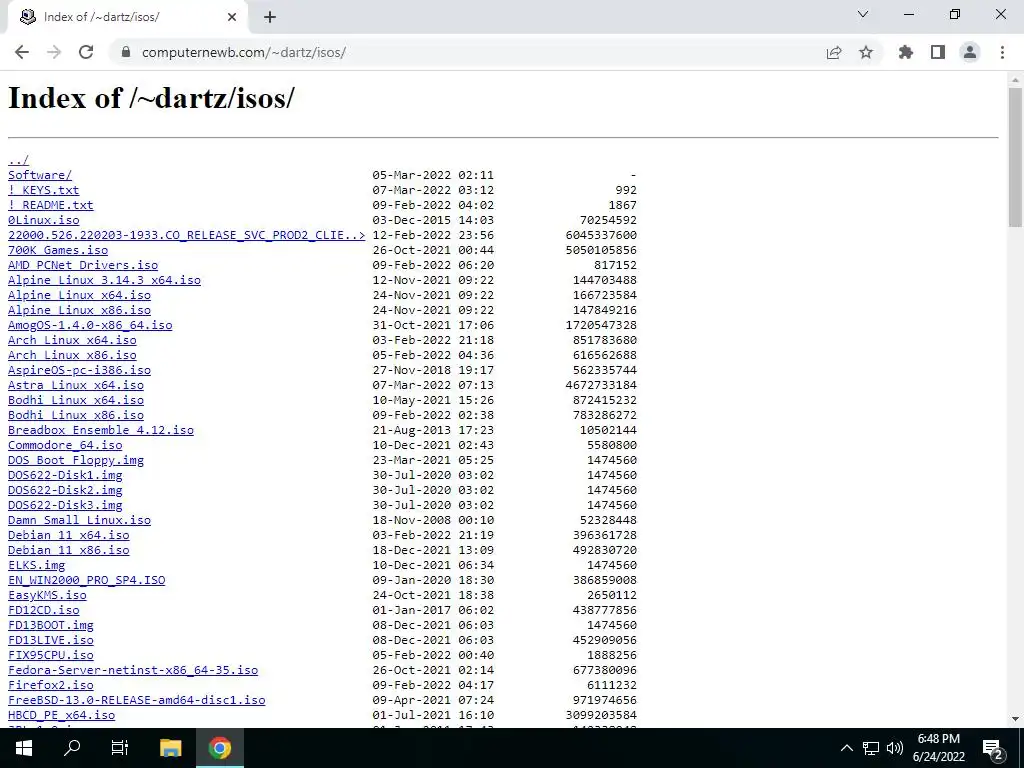The height and width of the screenshot is (768, 1024).
Task: Download AMD_PCNet_Drivers.iso
Action: [x=83, y=265]
